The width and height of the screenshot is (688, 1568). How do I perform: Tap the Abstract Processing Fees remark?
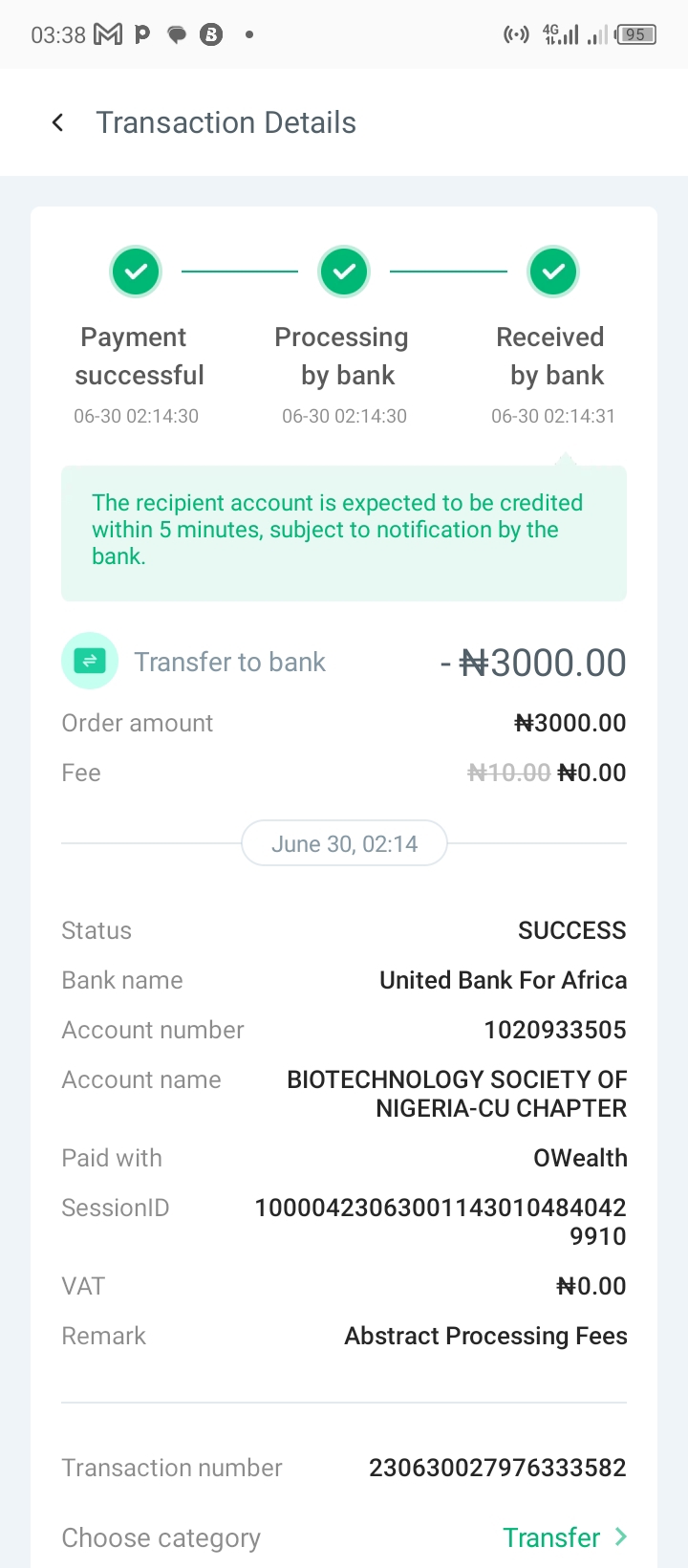[x=485, y=1336]
